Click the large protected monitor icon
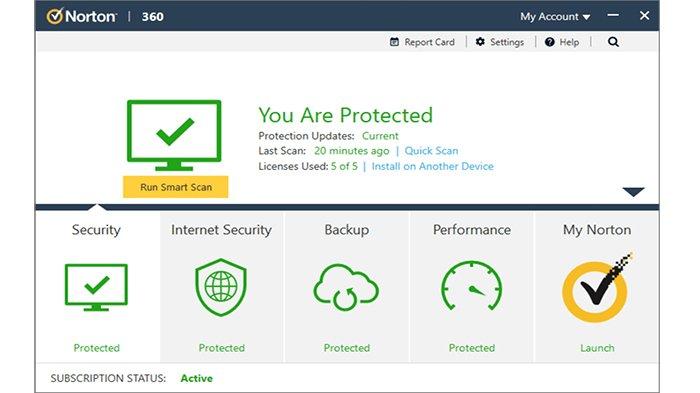 pos(174,135)
